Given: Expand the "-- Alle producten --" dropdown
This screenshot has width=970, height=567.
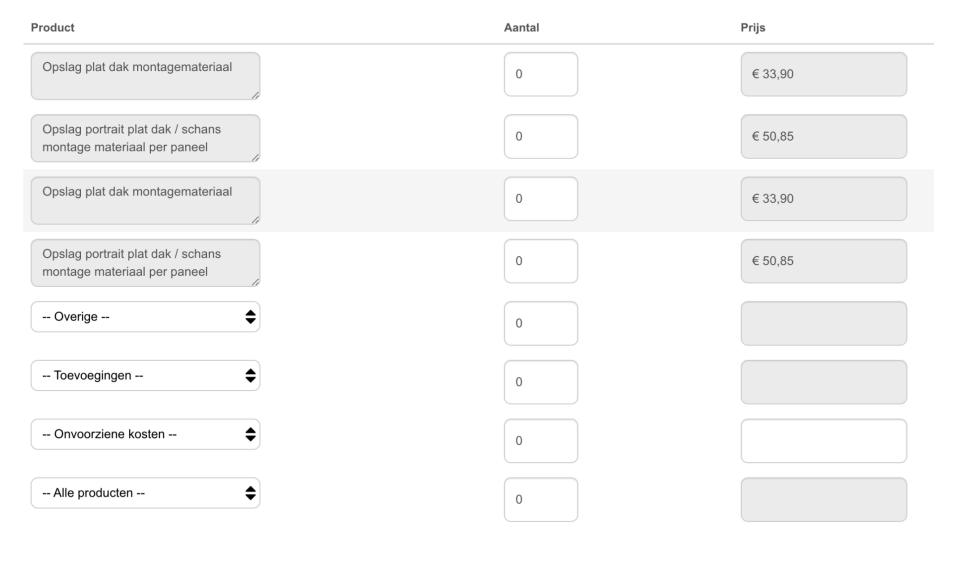Looking at the screenshot, I should pyautogui.click(x=145, y=493).
